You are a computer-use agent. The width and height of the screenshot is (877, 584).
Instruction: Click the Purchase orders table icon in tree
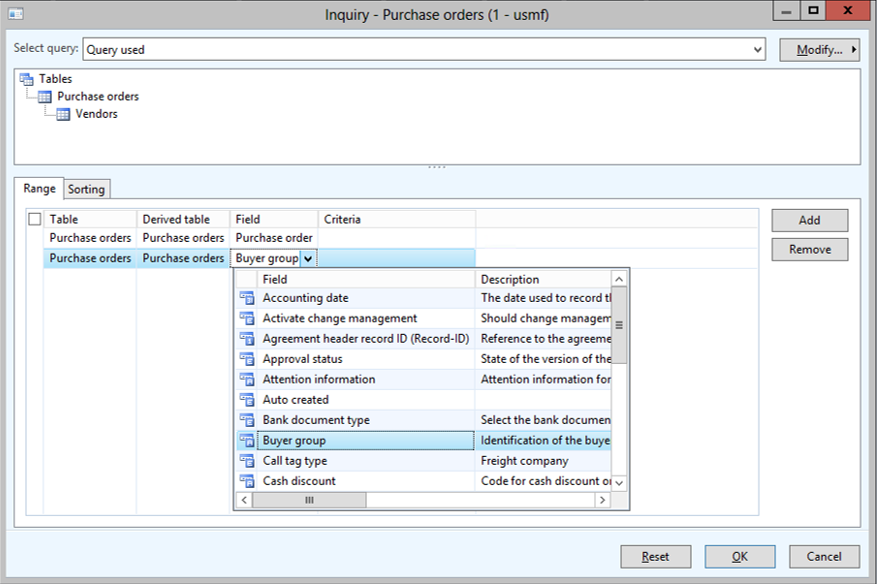(x=45, y=97)
